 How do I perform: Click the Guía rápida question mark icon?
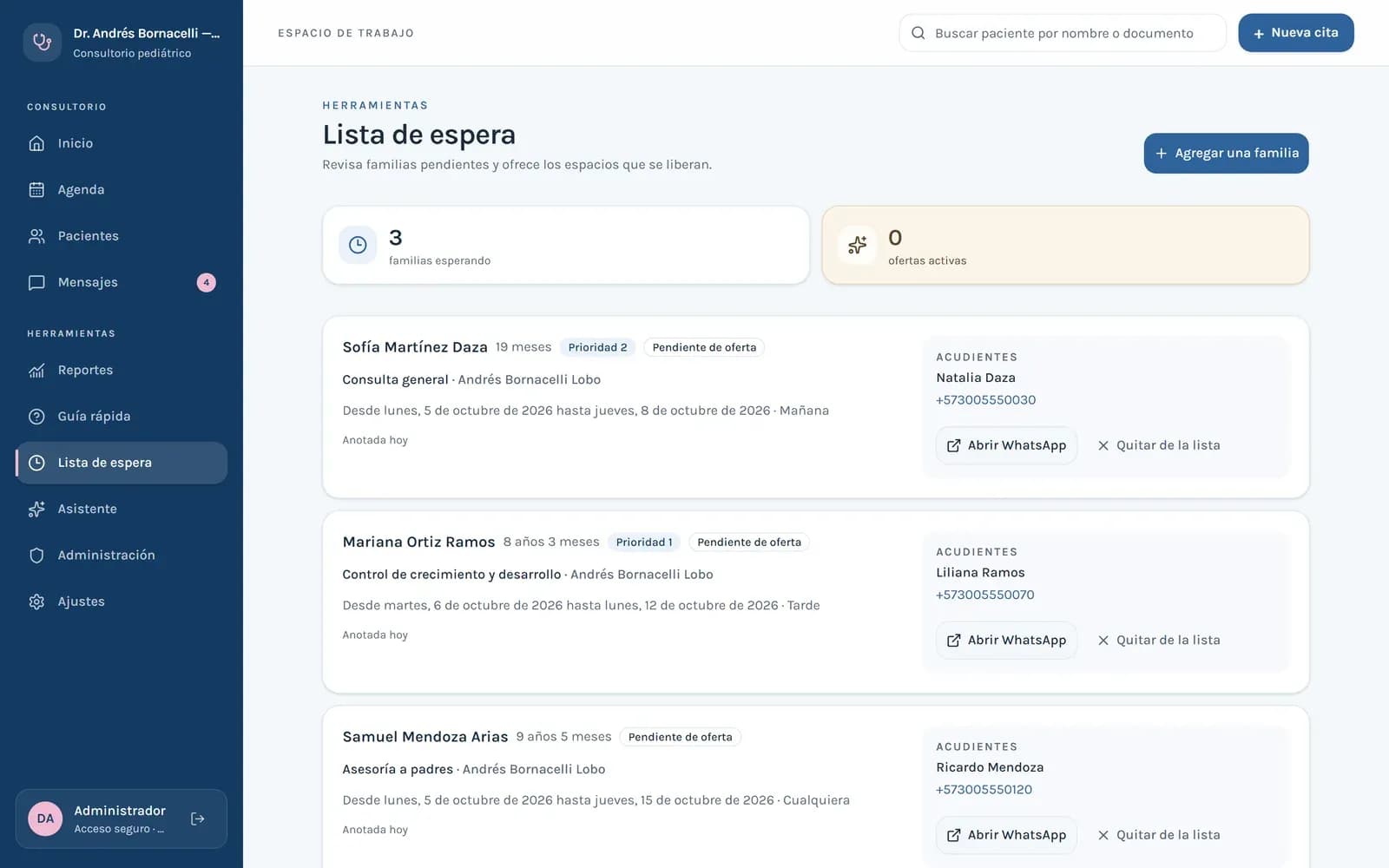(x=36, y=417)
